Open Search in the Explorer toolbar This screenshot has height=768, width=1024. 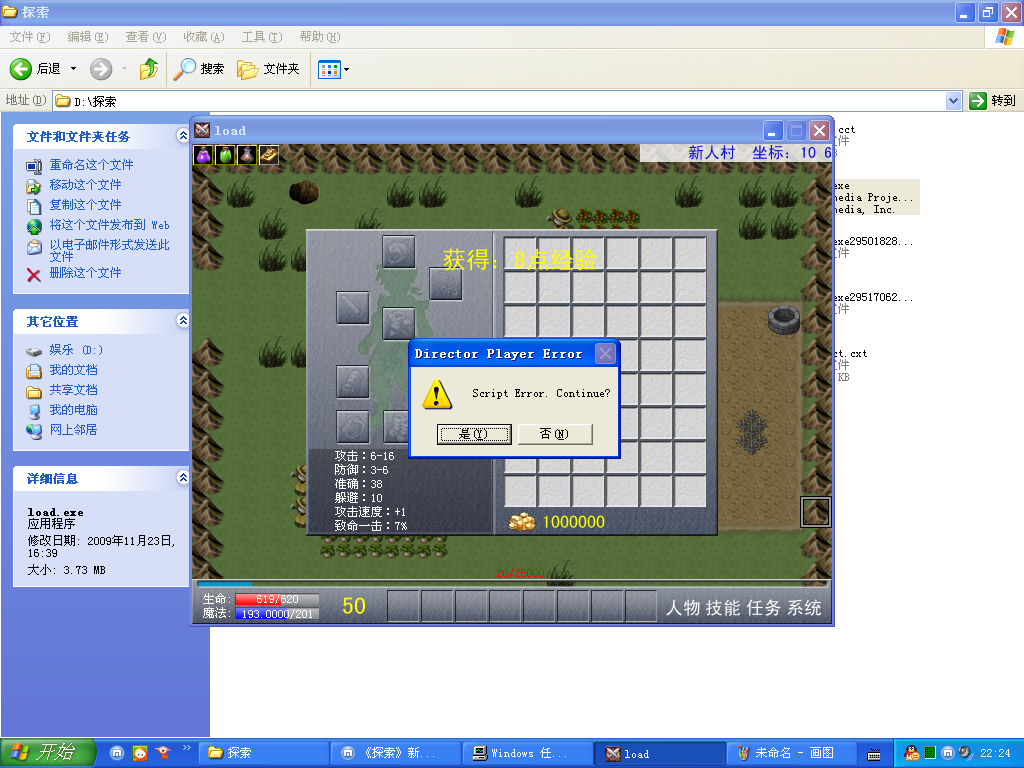coord(199,69)
